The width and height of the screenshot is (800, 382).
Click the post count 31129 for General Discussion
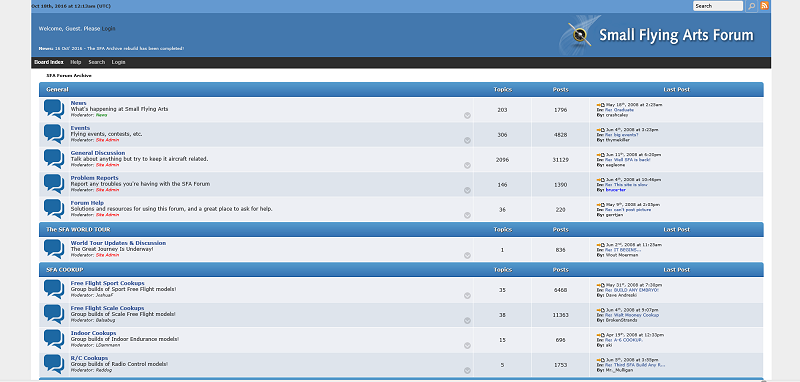(560, 160)
